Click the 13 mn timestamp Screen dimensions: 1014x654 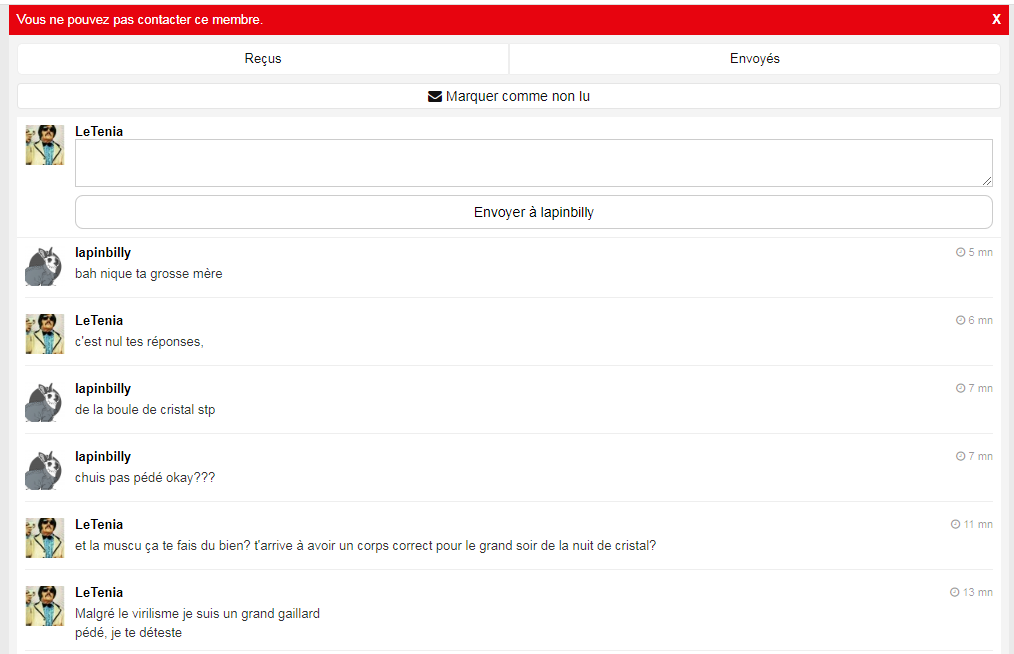point(977,593)
